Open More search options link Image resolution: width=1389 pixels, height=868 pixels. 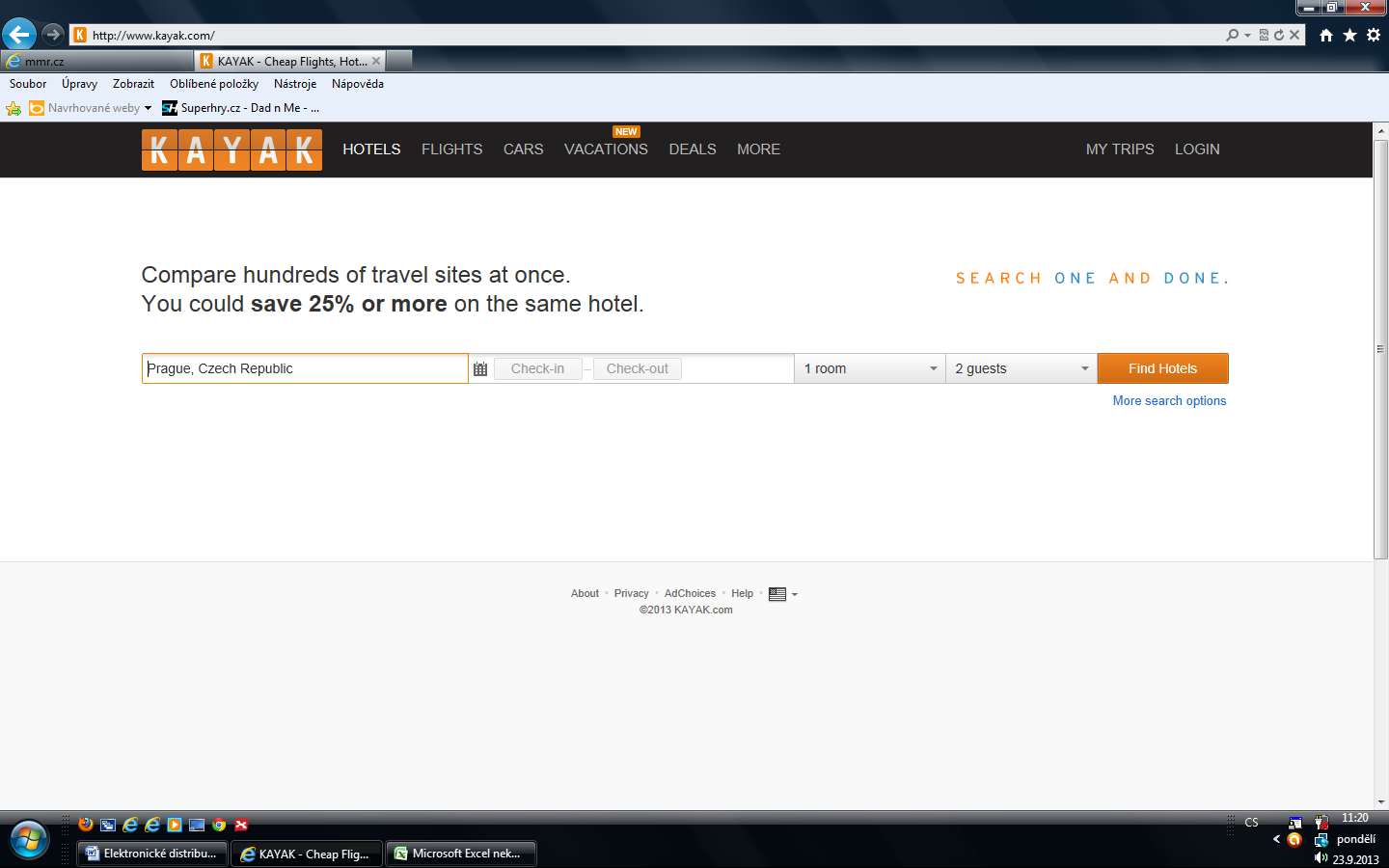pos(1169,401)
